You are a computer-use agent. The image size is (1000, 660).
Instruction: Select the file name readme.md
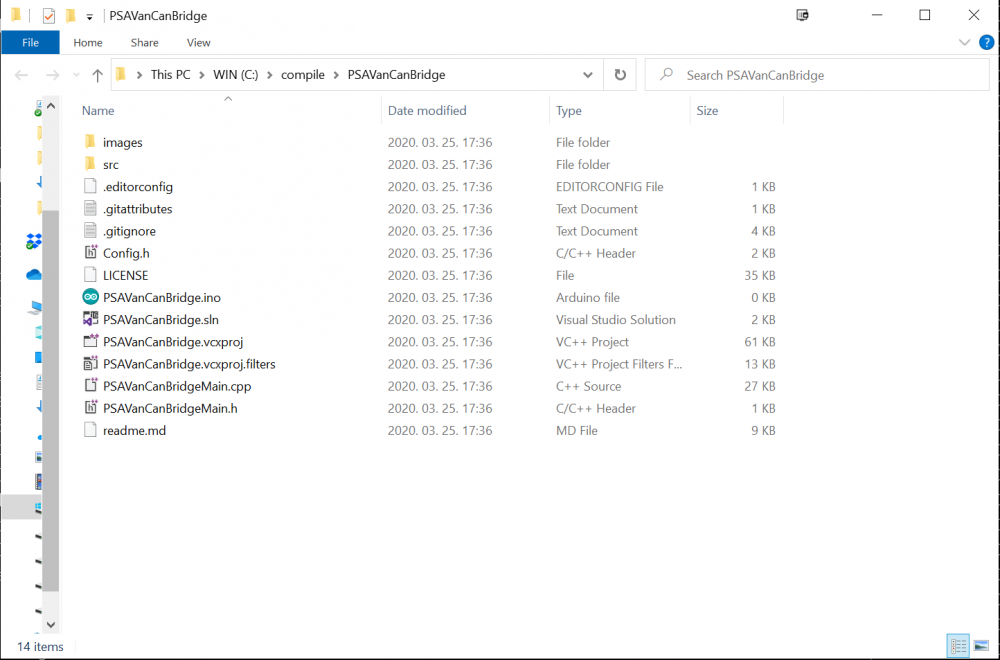[x=135, y=430]
